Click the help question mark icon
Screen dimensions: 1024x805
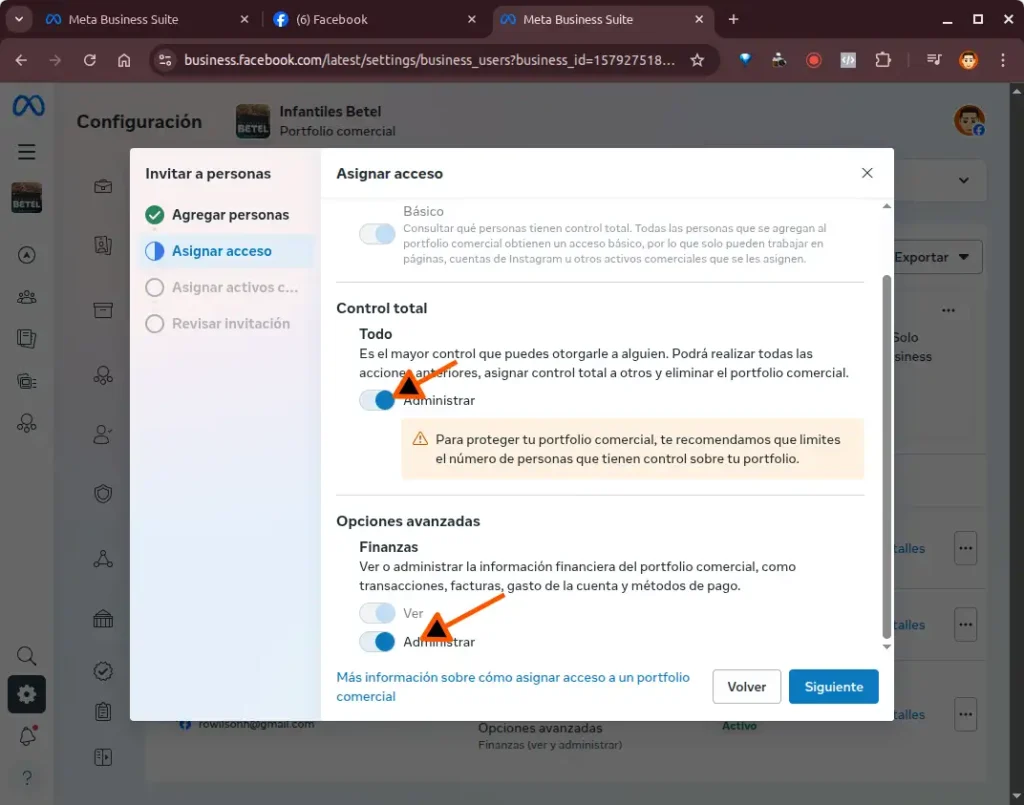click(27, 777)
